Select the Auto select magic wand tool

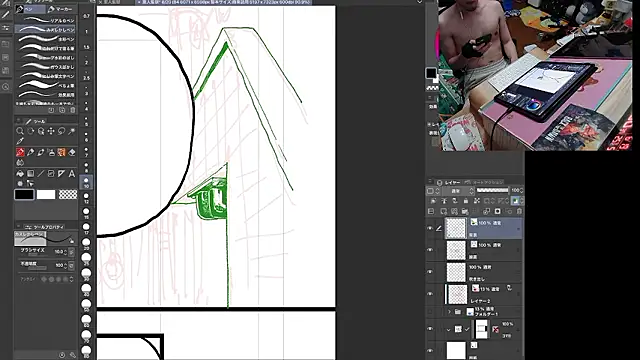(x=72, y=131)
